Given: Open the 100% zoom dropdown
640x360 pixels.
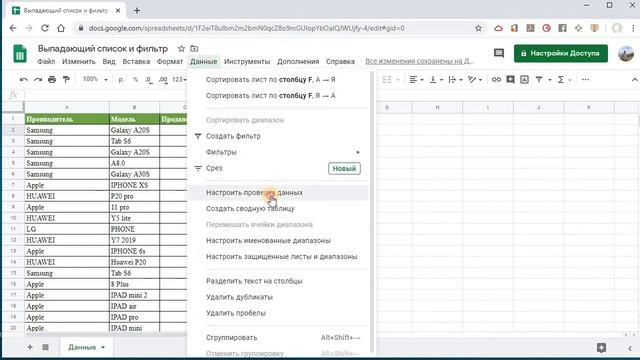Looking at the screenshot, I should tap(95, 79).
